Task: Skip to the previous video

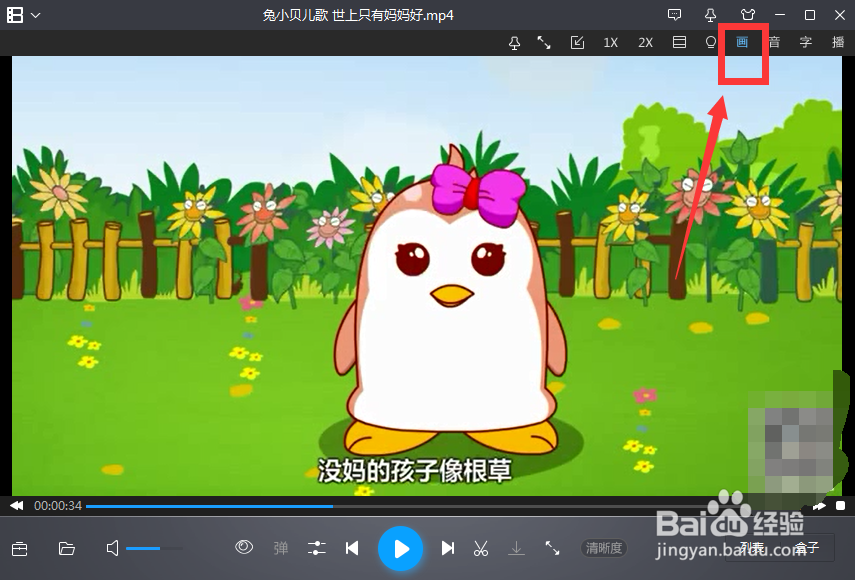Action: 352,548
